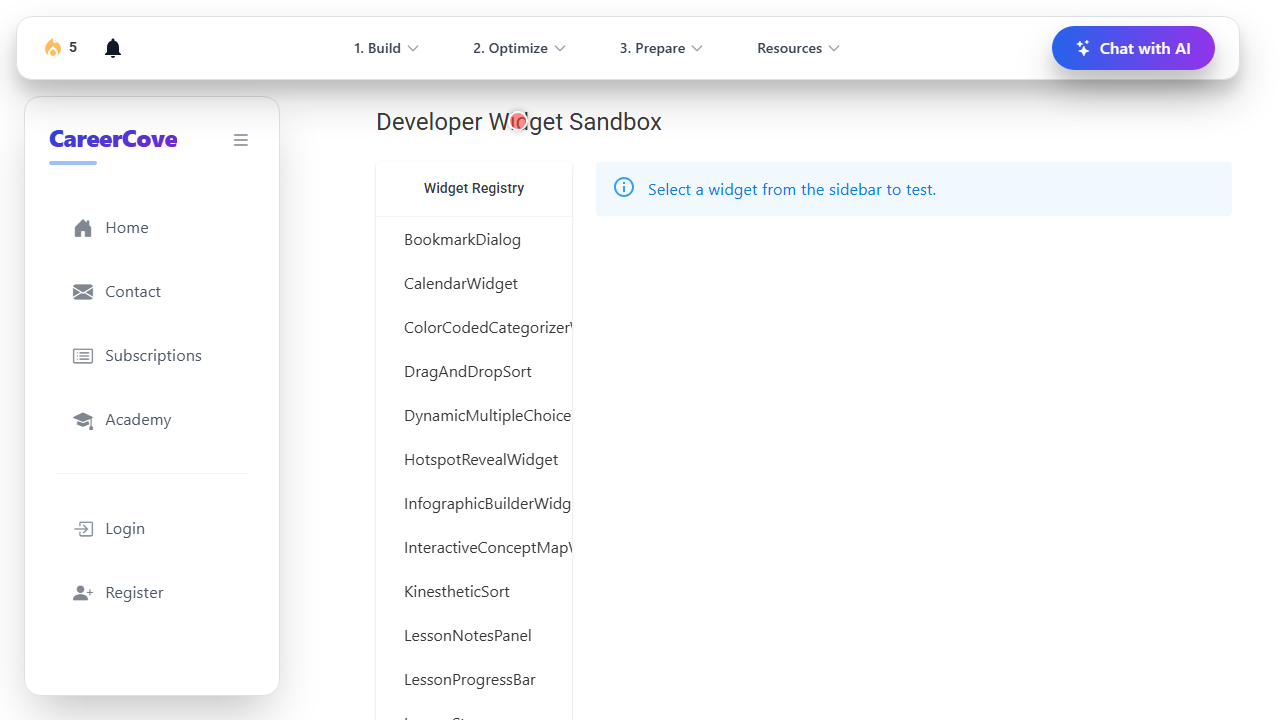The width and height of the screenshot is (1280, 720).
Task: Expand the 2. Optimize dropdown menu
Action: point(519,48)
